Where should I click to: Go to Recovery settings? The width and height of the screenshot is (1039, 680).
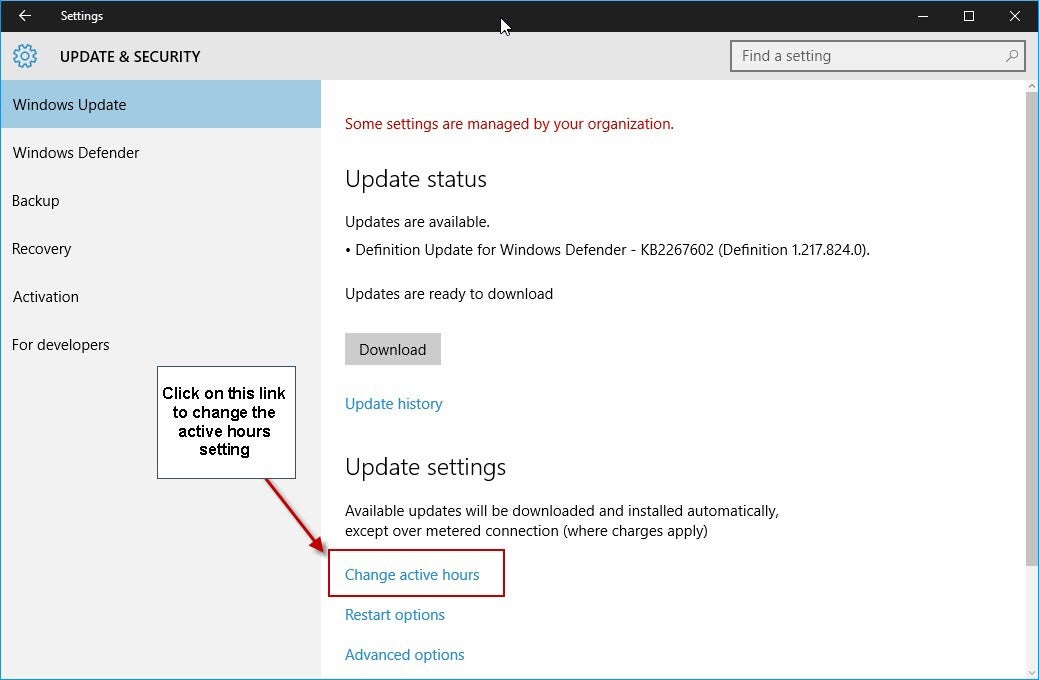tap(161, 249)
